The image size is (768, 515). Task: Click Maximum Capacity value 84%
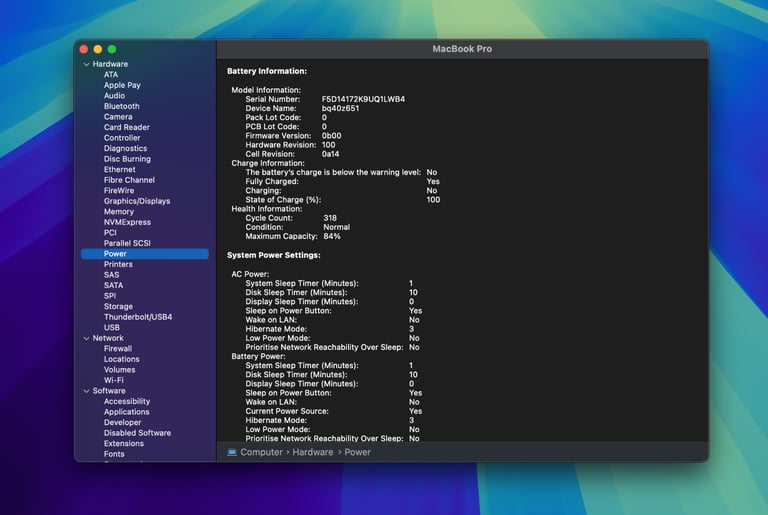click(x=332, y=236)
